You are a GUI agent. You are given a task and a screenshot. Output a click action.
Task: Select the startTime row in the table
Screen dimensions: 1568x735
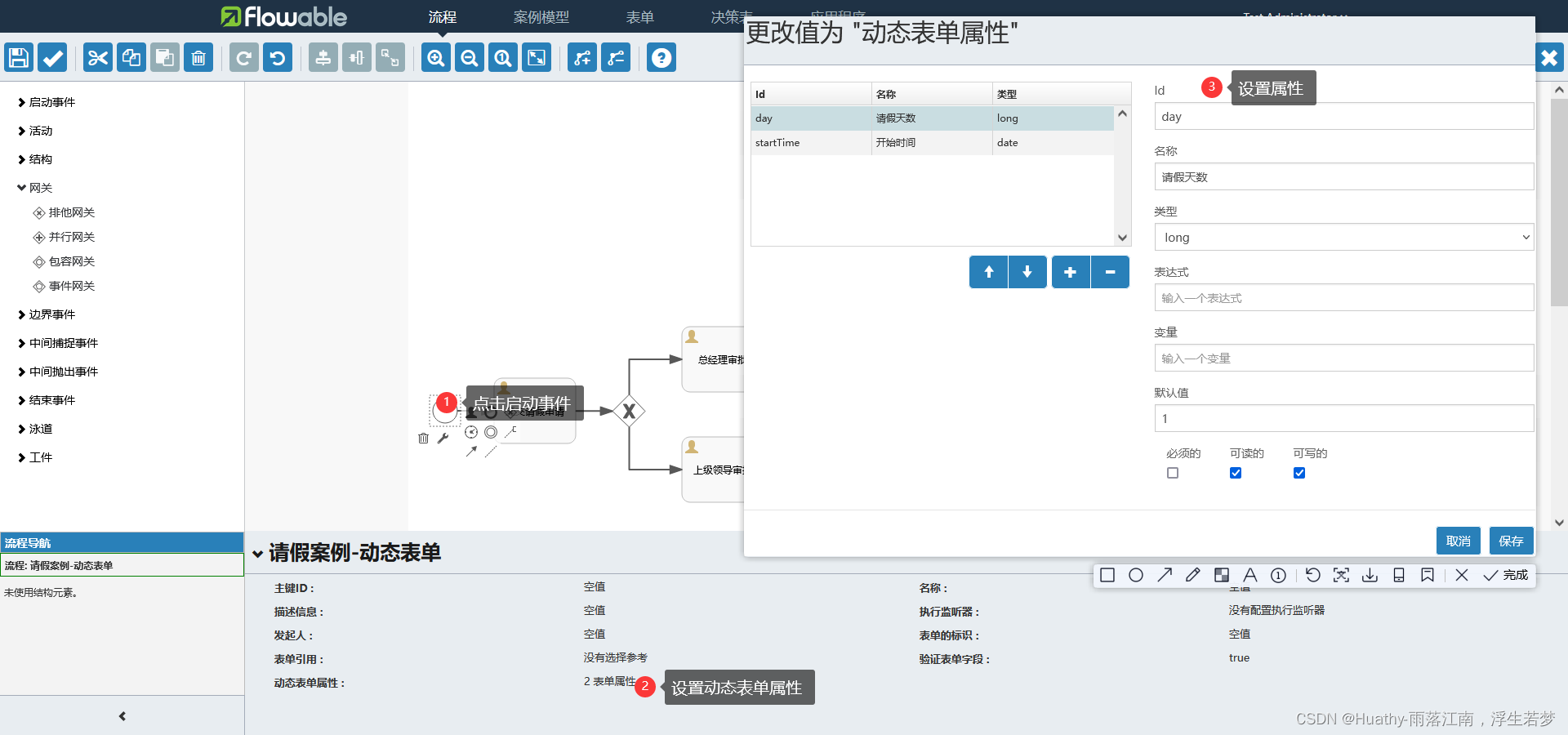pos(933,143)
